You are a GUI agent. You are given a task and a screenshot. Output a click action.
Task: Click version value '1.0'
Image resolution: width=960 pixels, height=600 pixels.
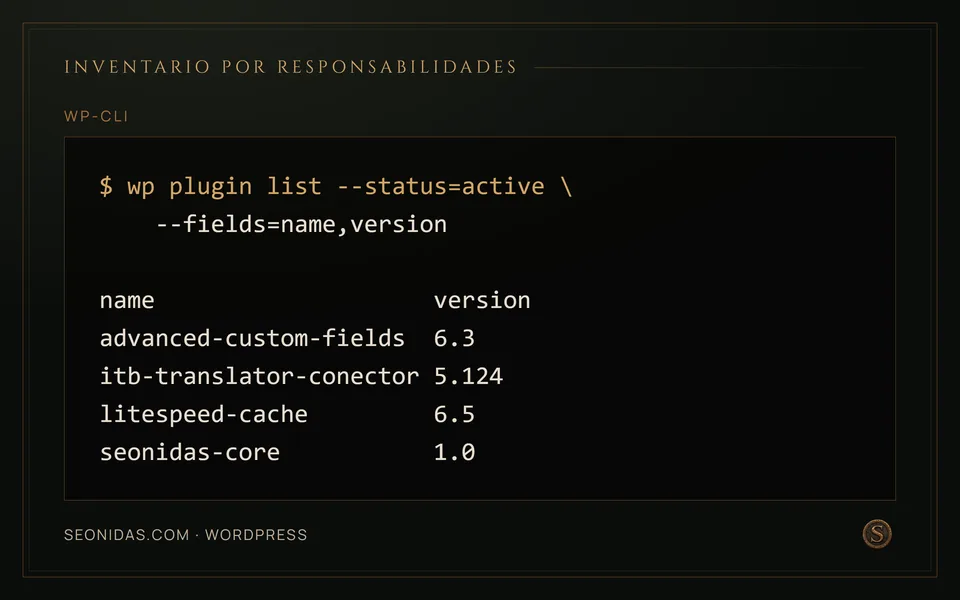pyautogui.click(x=454, y=452)
